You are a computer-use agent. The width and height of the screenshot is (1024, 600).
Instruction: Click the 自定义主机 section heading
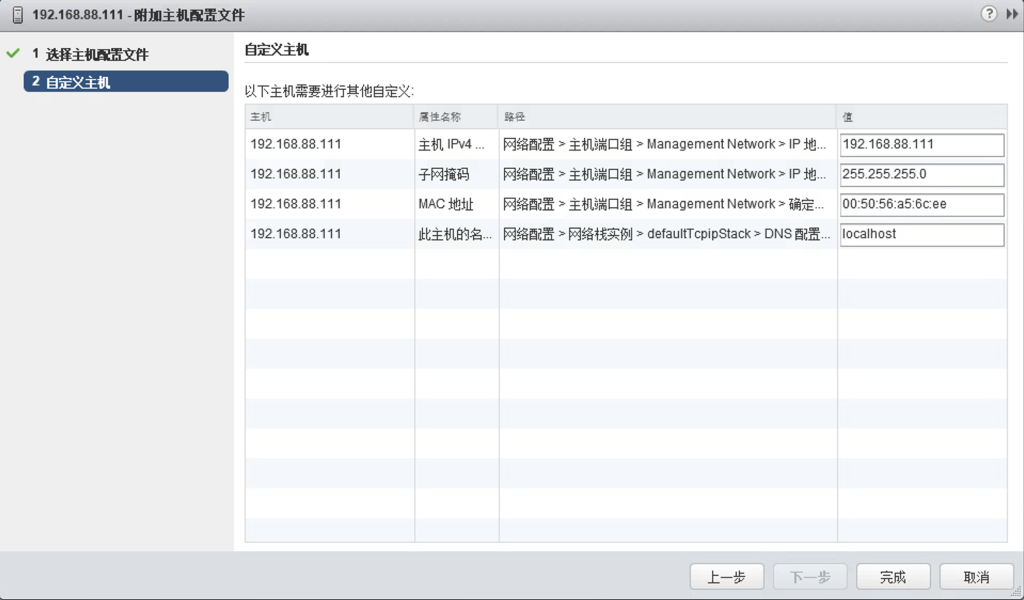click(277, 50)
